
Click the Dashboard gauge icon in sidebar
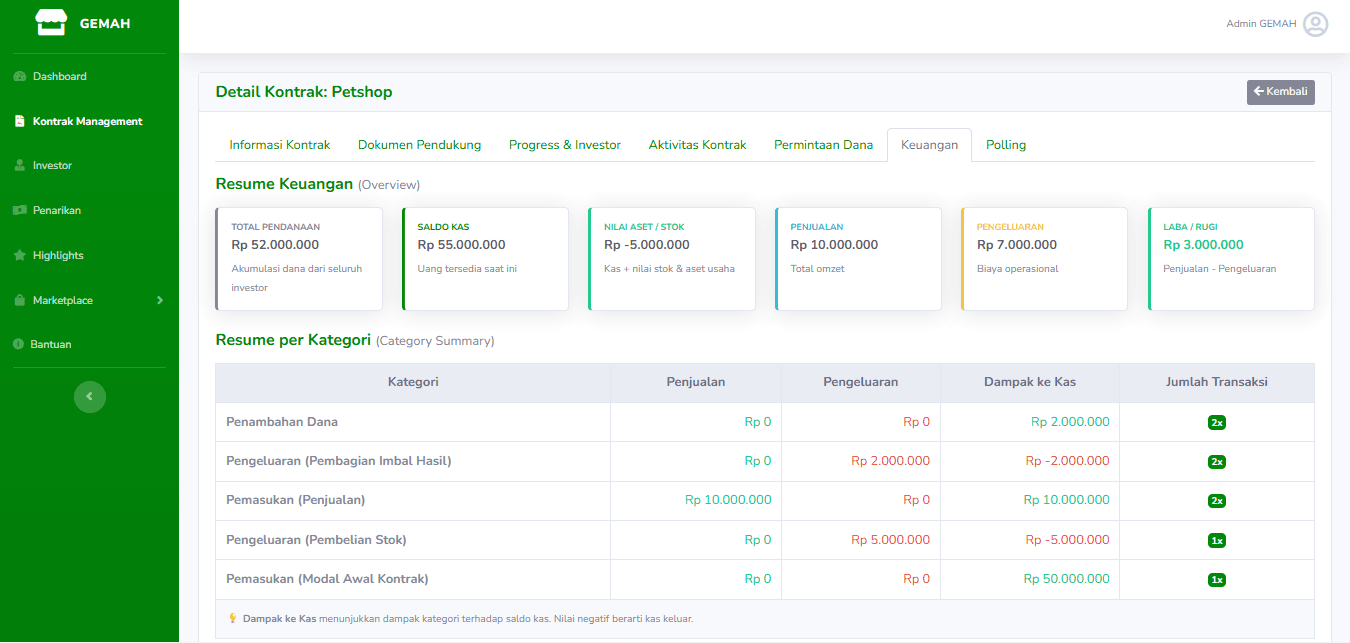(19, 77)
